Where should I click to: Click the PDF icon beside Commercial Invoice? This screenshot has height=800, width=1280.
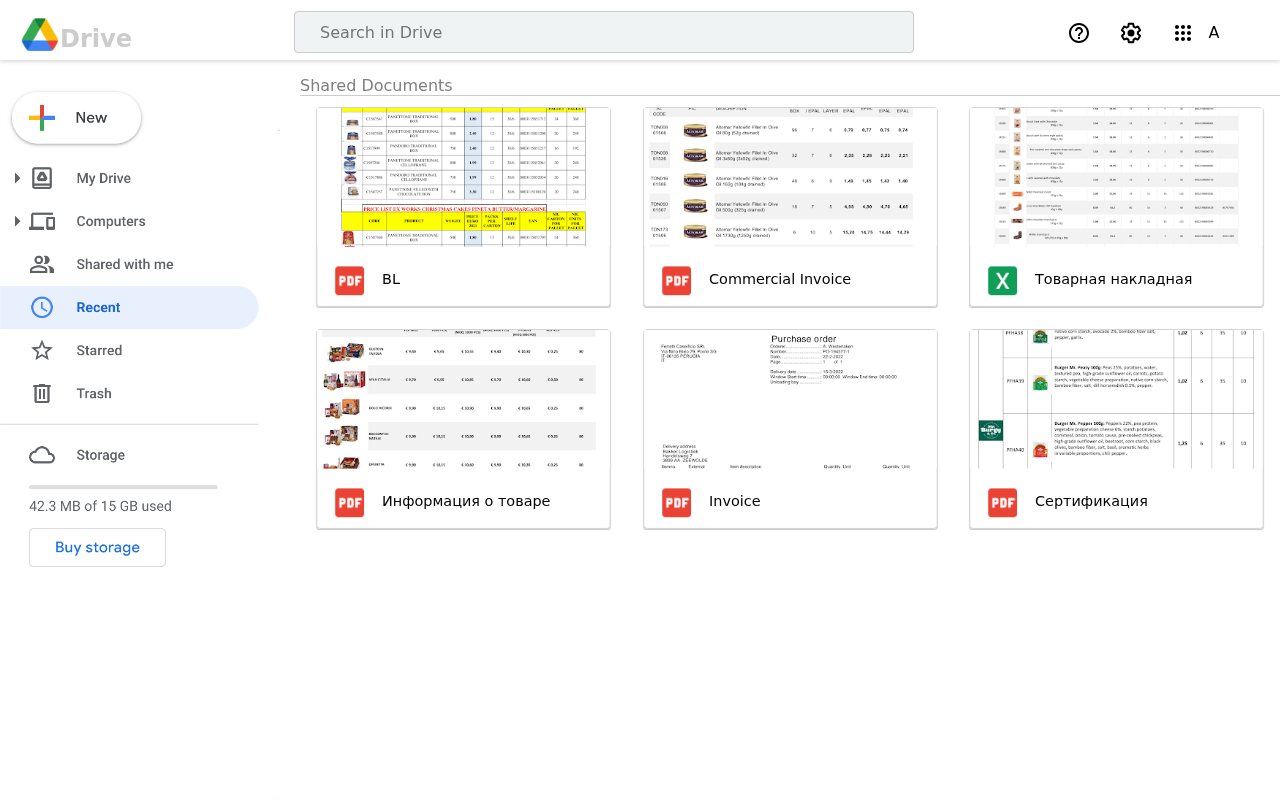coord(677,280)
